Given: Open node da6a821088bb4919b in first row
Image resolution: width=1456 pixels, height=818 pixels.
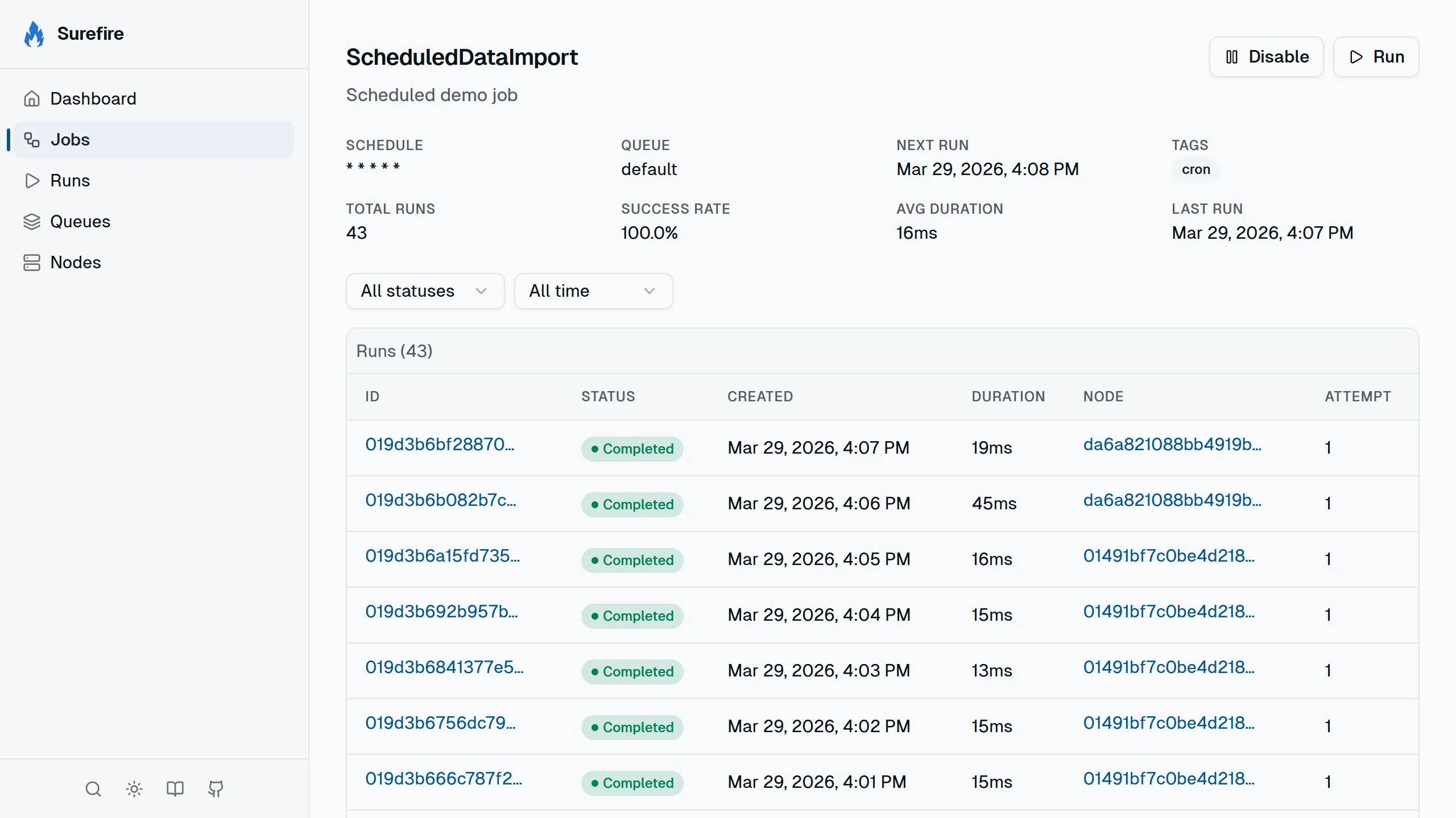Looking at the screenshot, I should (1172, 445).
